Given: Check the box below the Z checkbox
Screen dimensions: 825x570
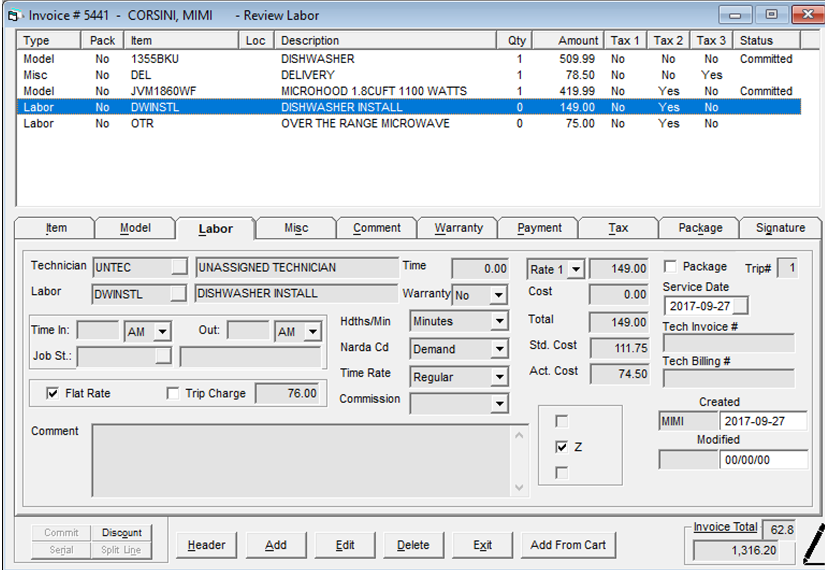Looking at the screenshot, I should [x=561, y=473].
